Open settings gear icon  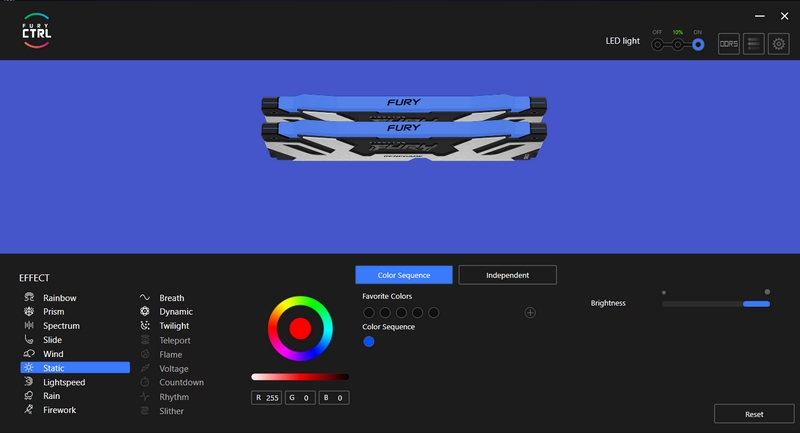779,44
